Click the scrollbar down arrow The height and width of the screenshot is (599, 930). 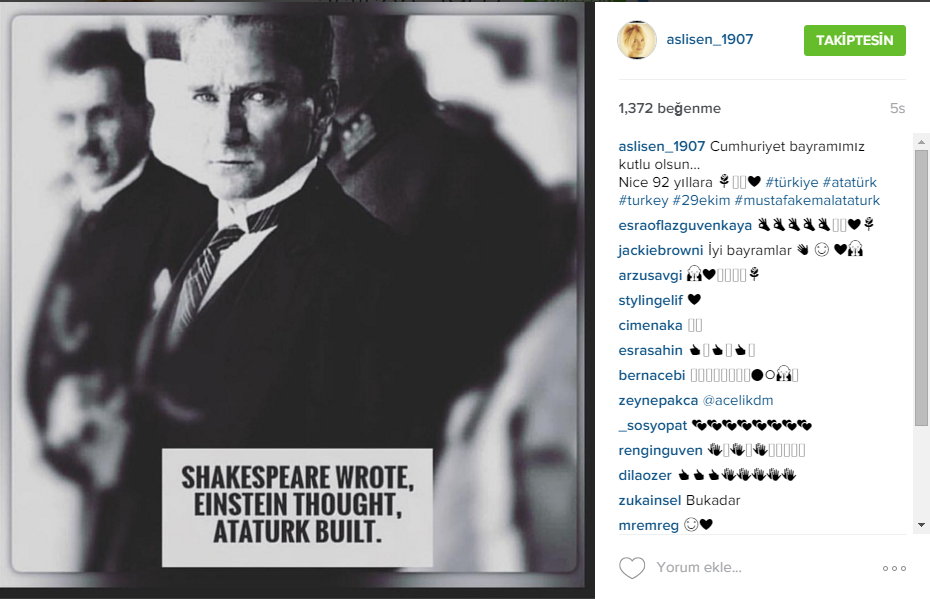pos(921,525)
